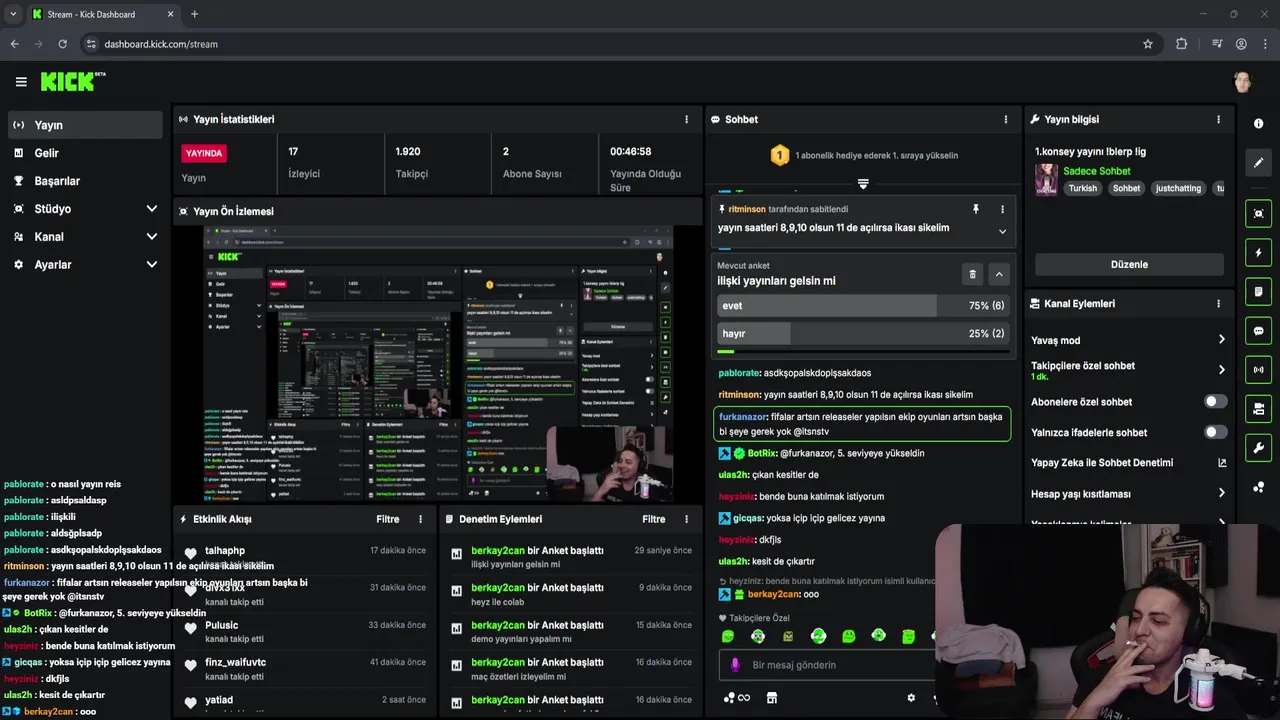The height and width of the screenshot is (720, 1280).
Task: Go to Gelir in the sidebar
Action: pos(84,153)
